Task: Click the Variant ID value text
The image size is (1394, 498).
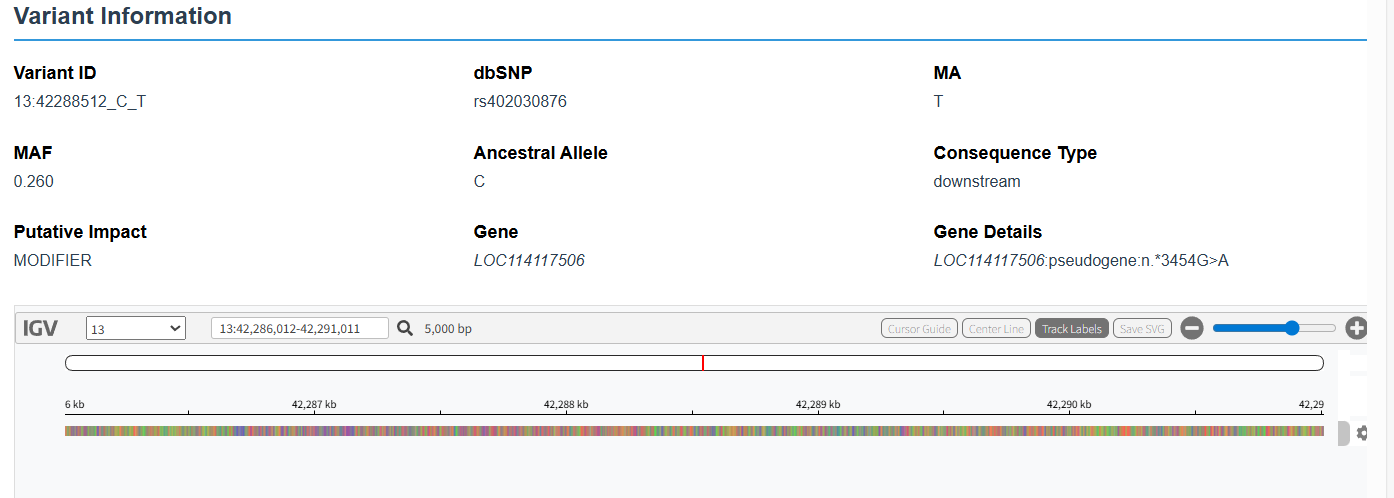Action: 80,101
